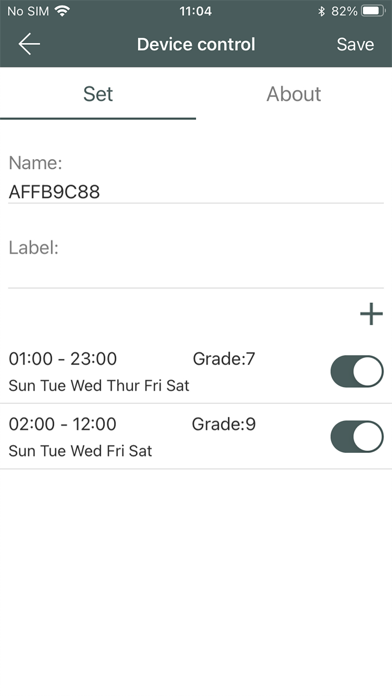392x696 pixels.
Task: Disable the 01:00 - 23:00 schedule toggle
Action: (357, 371)
